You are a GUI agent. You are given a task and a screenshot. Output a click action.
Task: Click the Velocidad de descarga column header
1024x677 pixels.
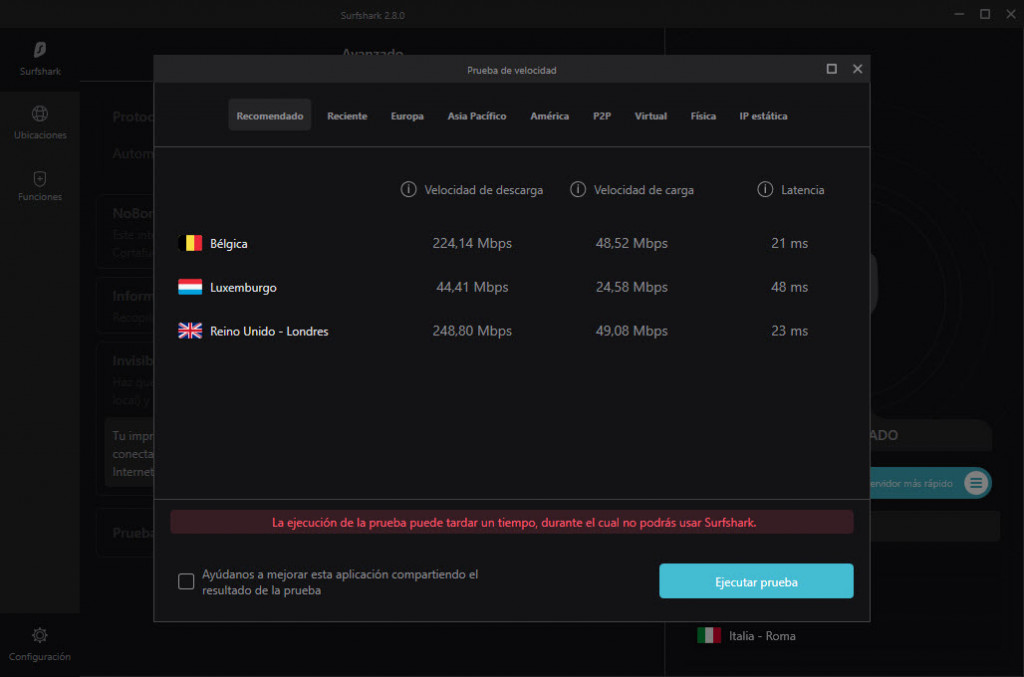[x=483, y=190]
